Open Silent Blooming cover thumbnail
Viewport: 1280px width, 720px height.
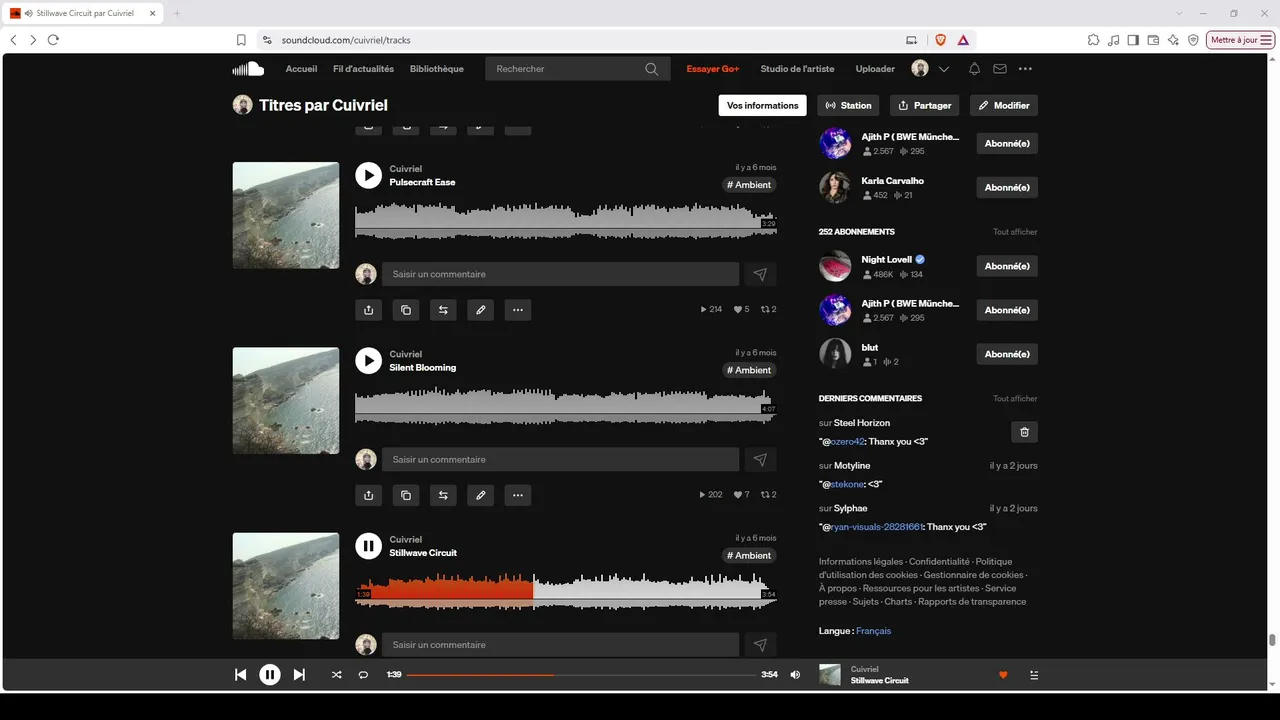coord(286,400)
